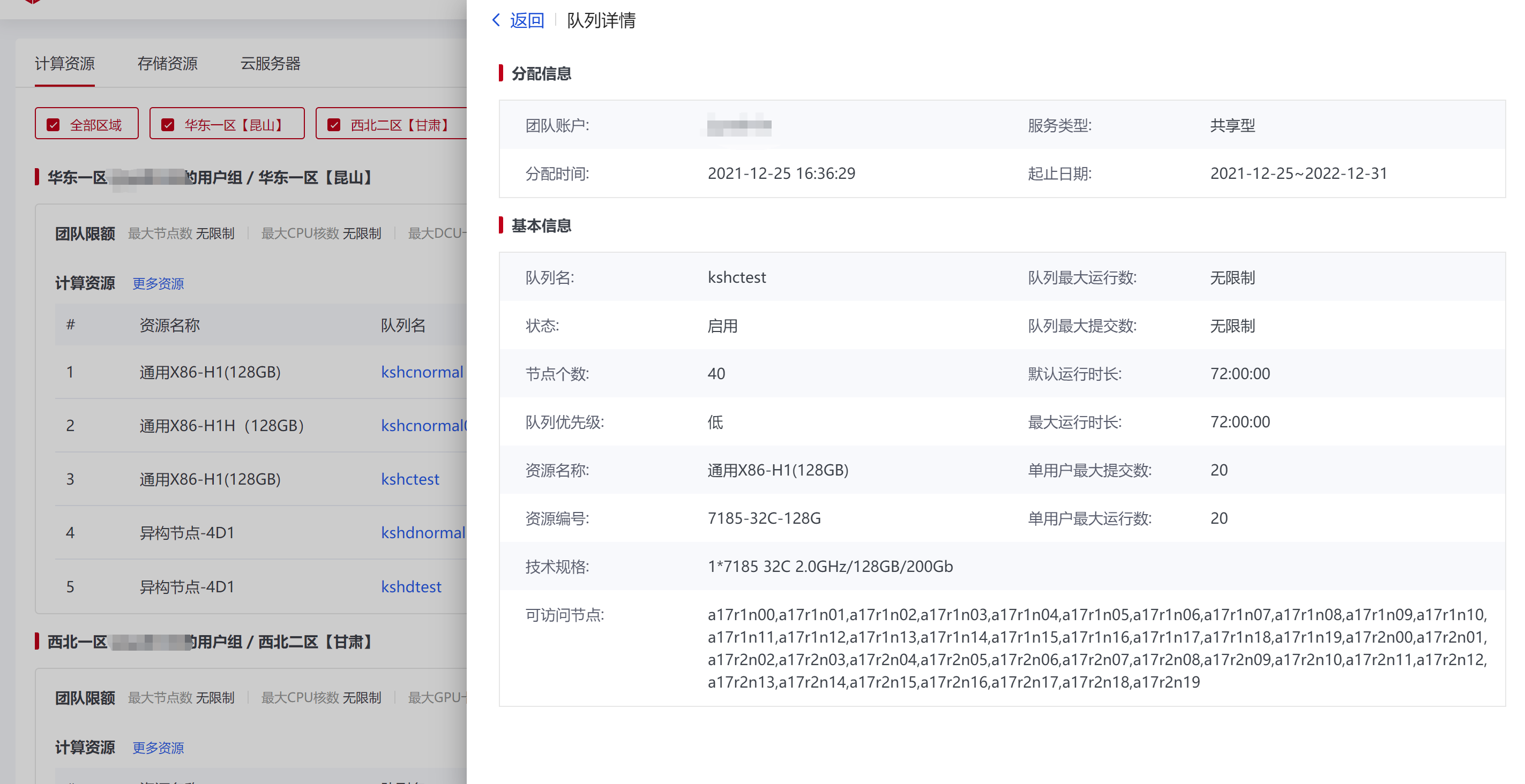Click the queue name value kshctest in details
Image resolution: width=1525 pixels, height=784 pixels.
click(737, 277)
